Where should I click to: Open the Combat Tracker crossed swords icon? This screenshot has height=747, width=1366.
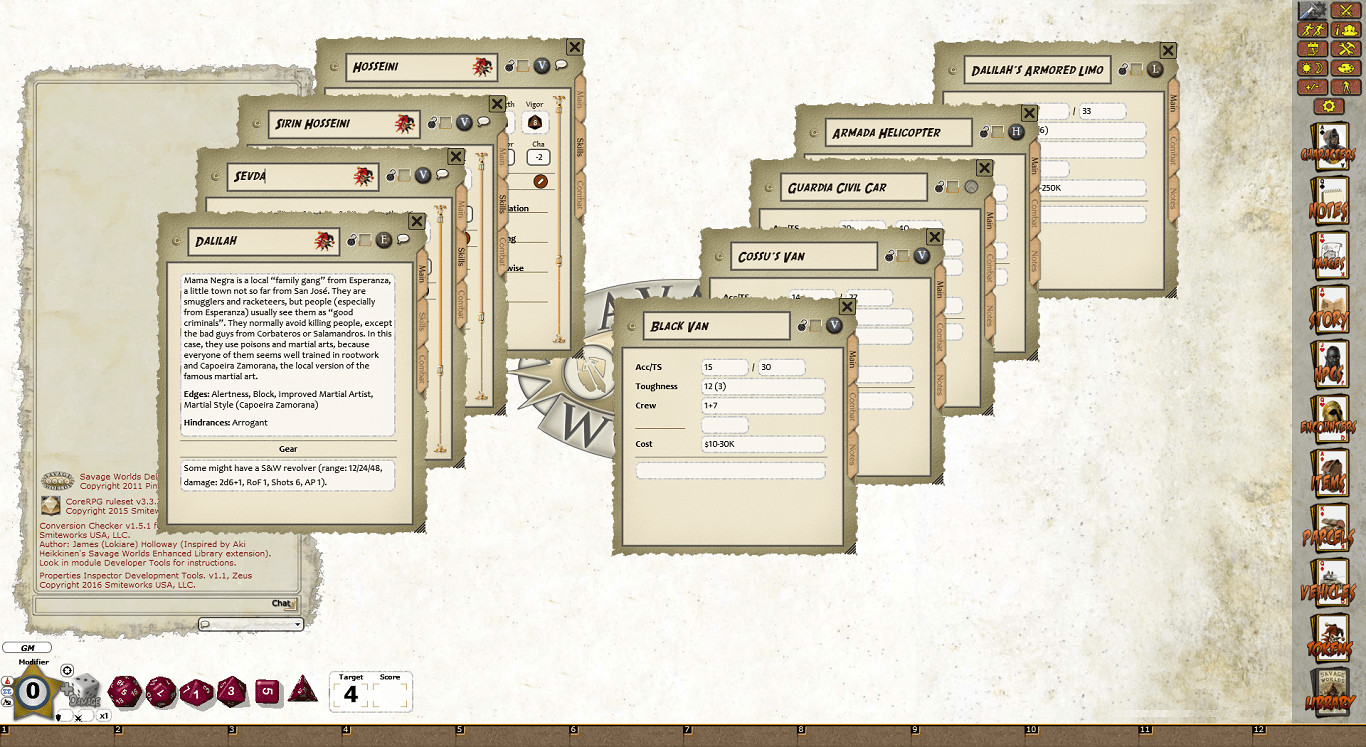1346,10
